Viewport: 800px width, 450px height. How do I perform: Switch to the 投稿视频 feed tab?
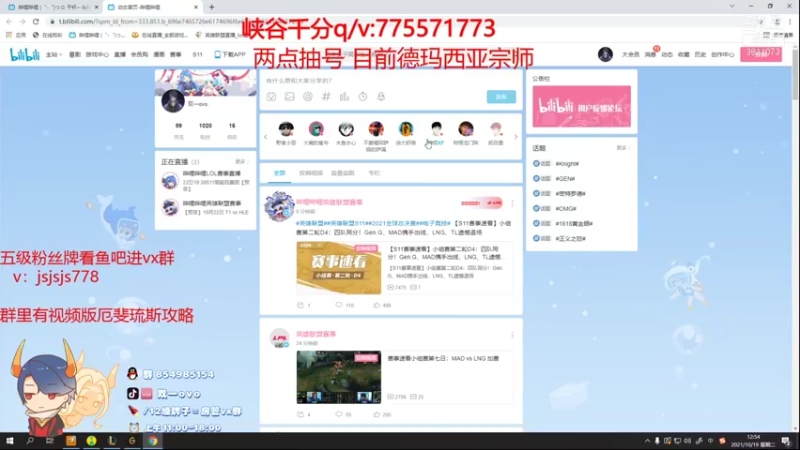(x=311, y=173)
